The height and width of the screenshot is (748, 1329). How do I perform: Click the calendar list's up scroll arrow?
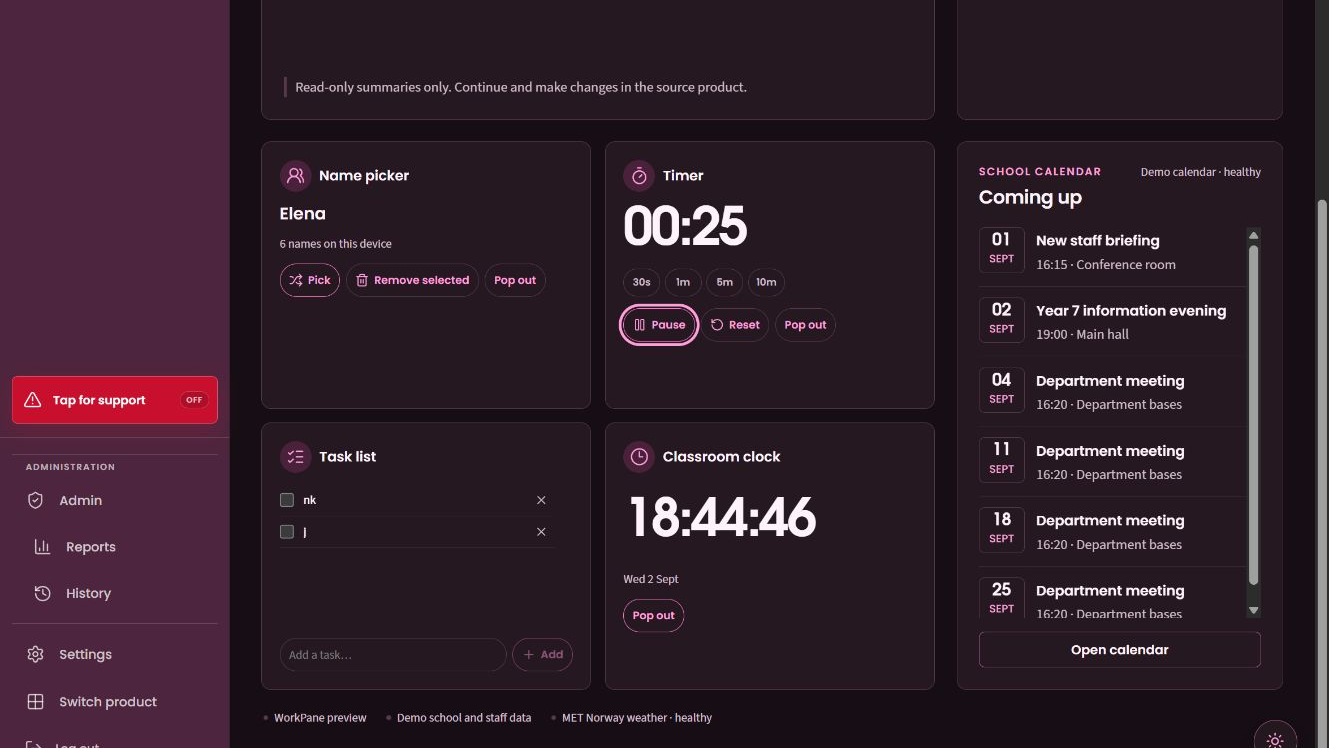(x=1253, y=236)
